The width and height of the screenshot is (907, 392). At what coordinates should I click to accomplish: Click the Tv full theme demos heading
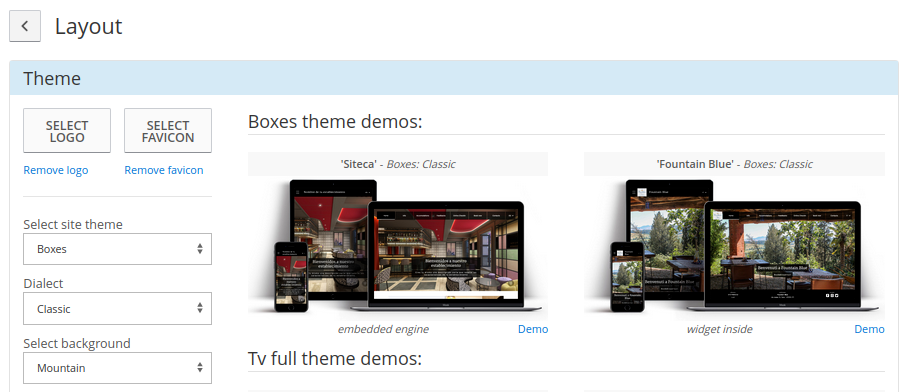coord(335,358)
